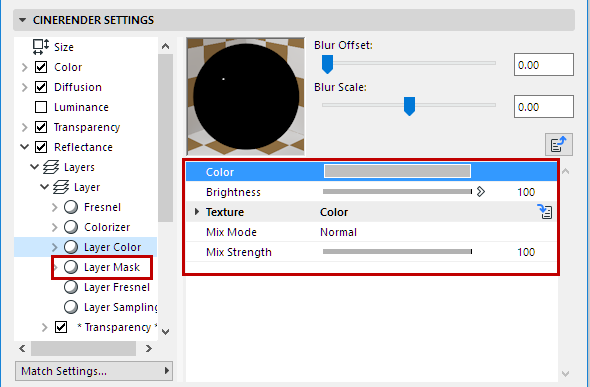Click the Blur Scale slider handle
The image size is (590, 387).
pyautogui.click(x=409, y=106)
